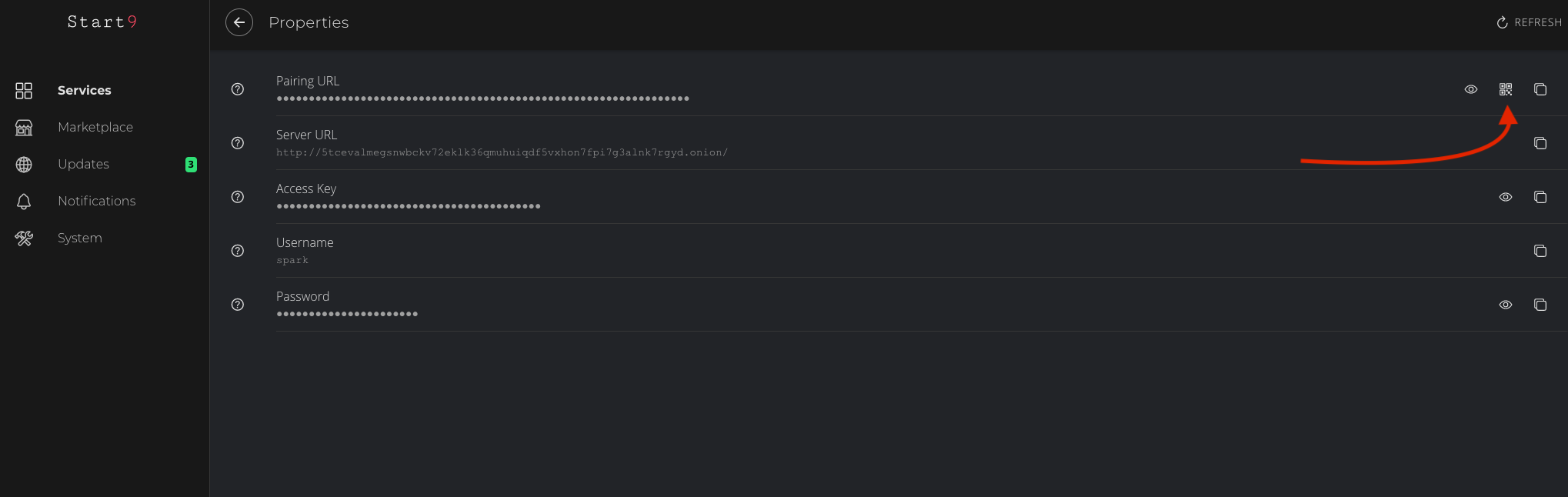This screenshot has height=497, width=1568.
Task: Copy the Pairing URL to clipboard
Action: pyautogui.click(x=1540, y=89)
